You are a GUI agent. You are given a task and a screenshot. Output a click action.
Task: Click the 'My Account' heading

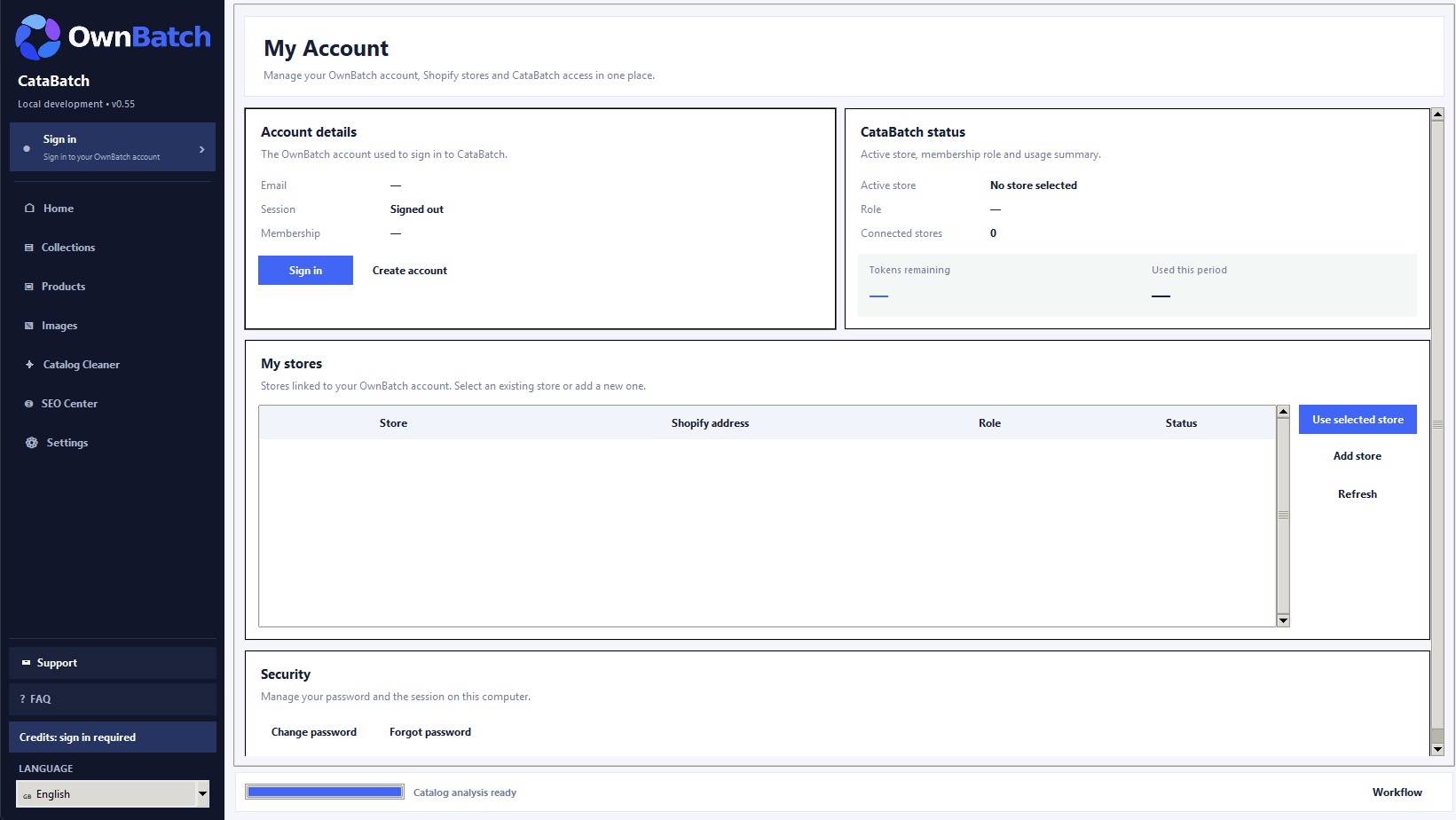pyautogui.click(x=326, y=48)
